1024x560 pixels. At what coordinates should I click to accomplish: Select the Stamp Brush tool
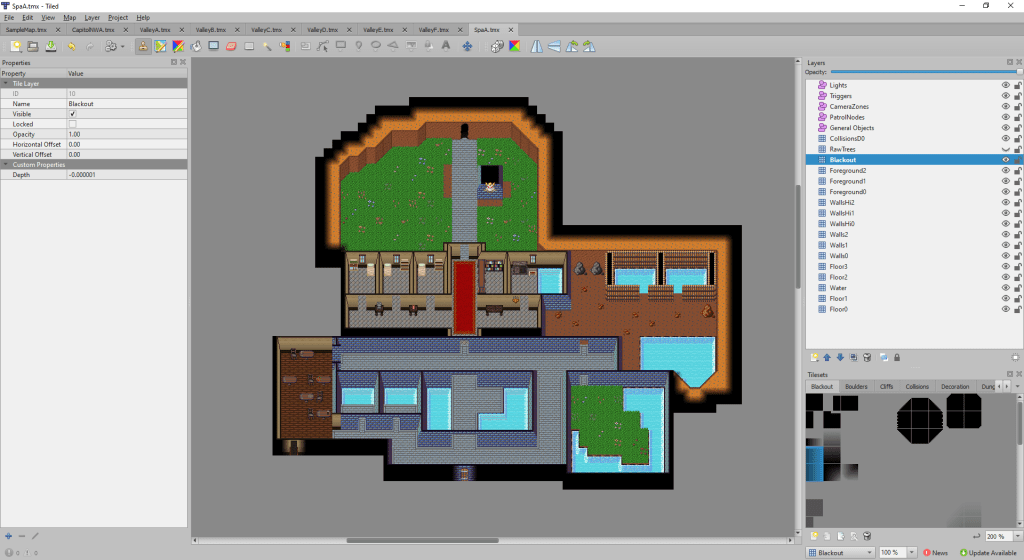(x=143, y=46)
